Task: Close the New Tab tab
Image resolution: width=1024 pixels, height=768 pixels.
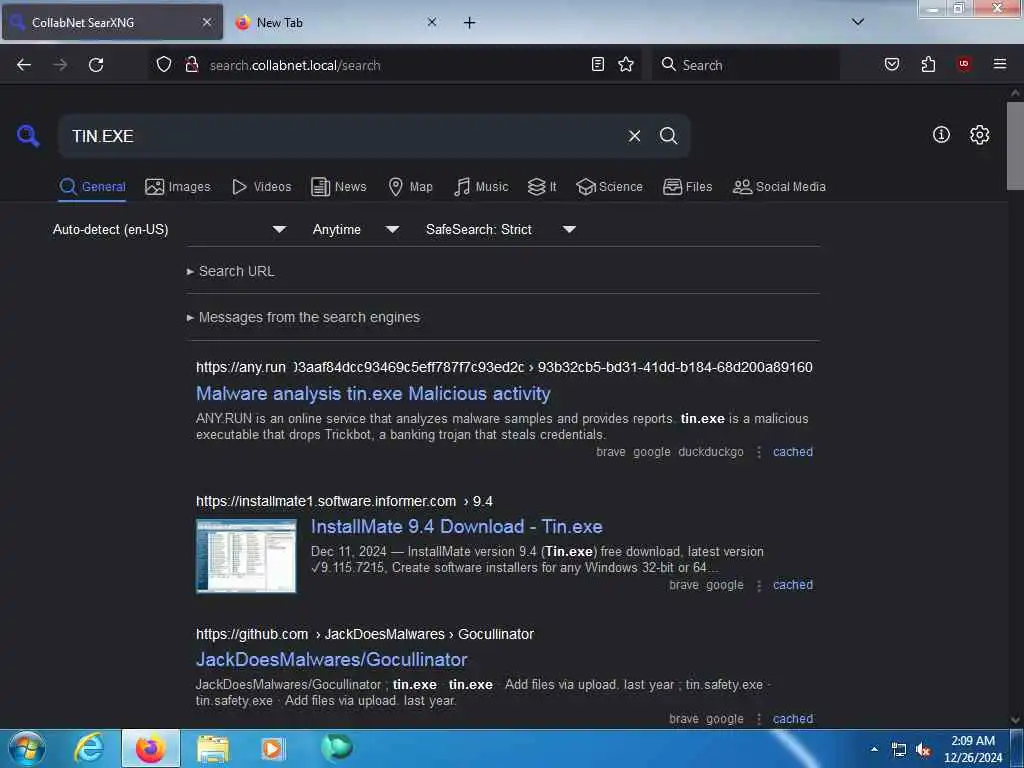Action: point(432,22)
